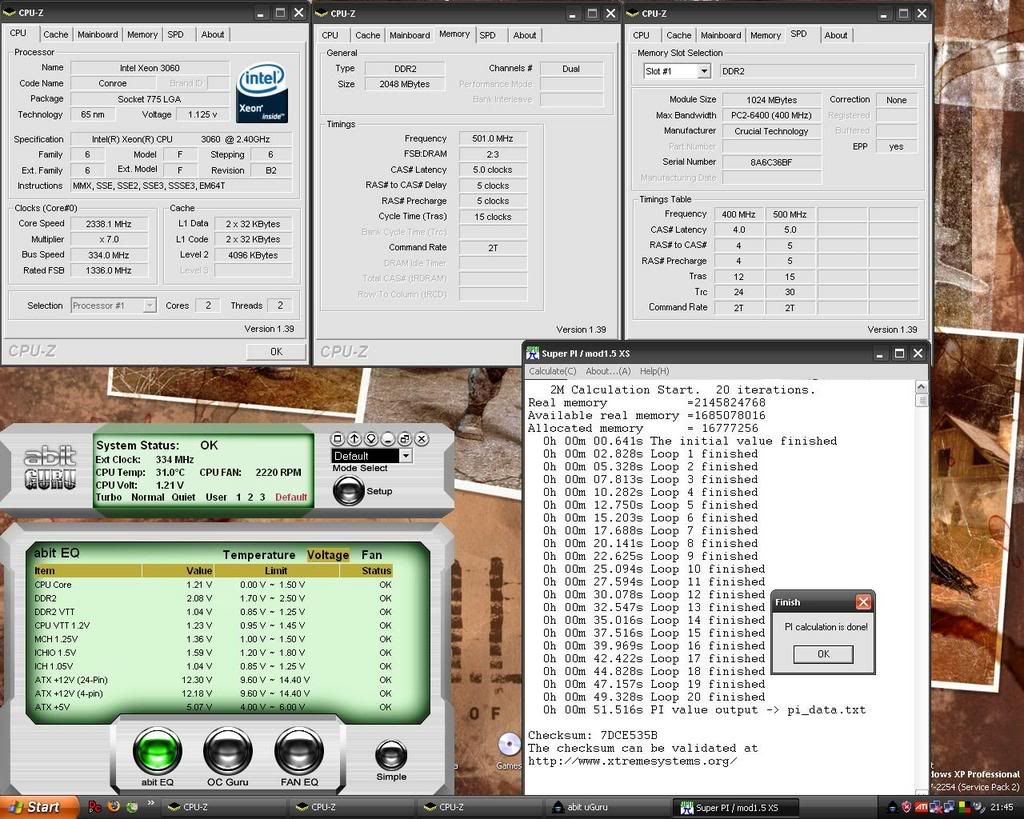Screen dimensions: 1024x819
Task: Click the CPU Core row in abit EQ
Action: pyautogui.click(x=213, y=585)
